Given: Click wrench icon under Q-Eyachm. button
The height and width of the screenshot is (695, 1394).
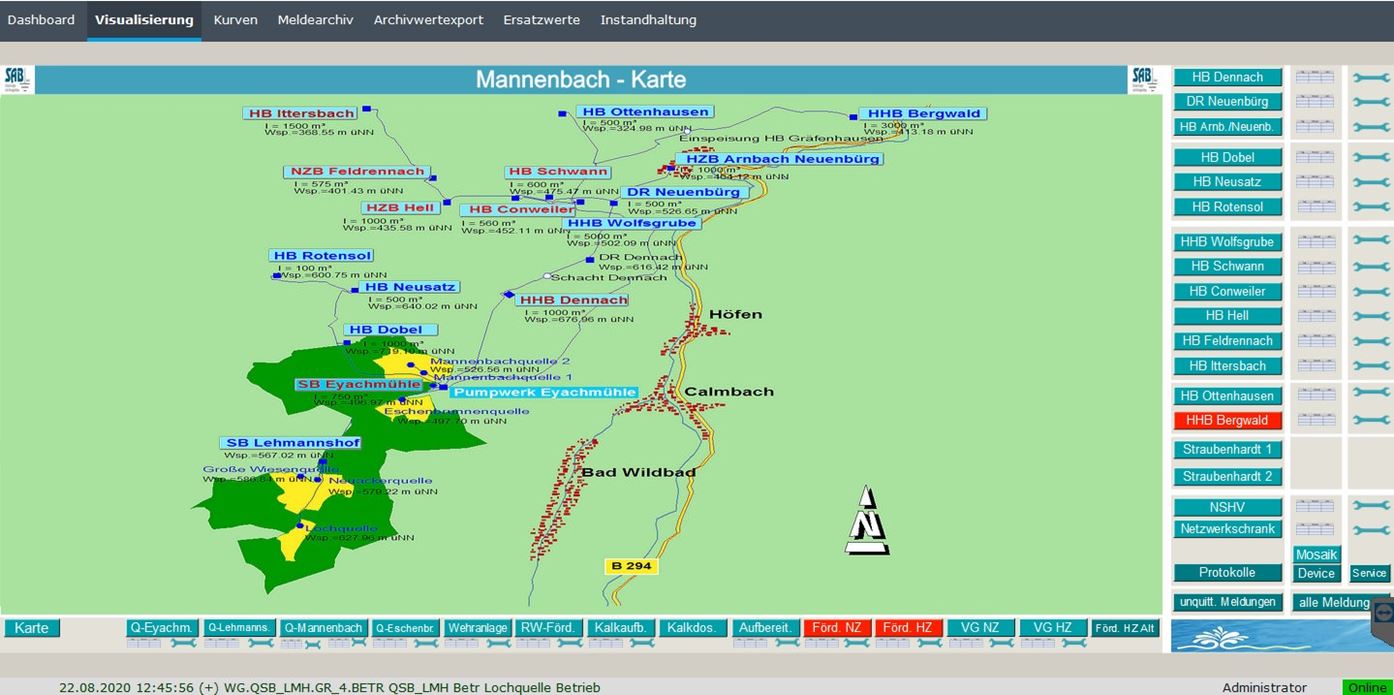Looking at the screenshot, I should 183,644.
